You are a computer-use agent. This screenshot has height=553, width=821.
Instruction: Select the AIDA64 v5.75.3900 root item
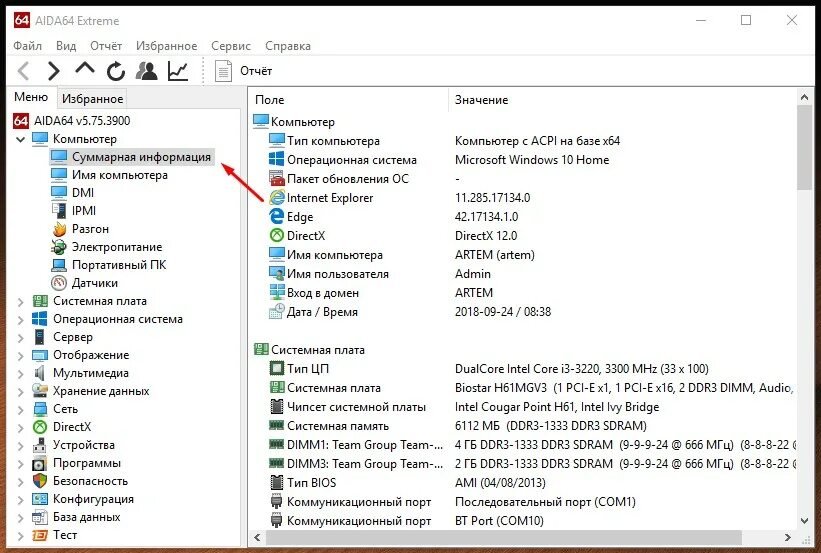(x=82, y=120)
